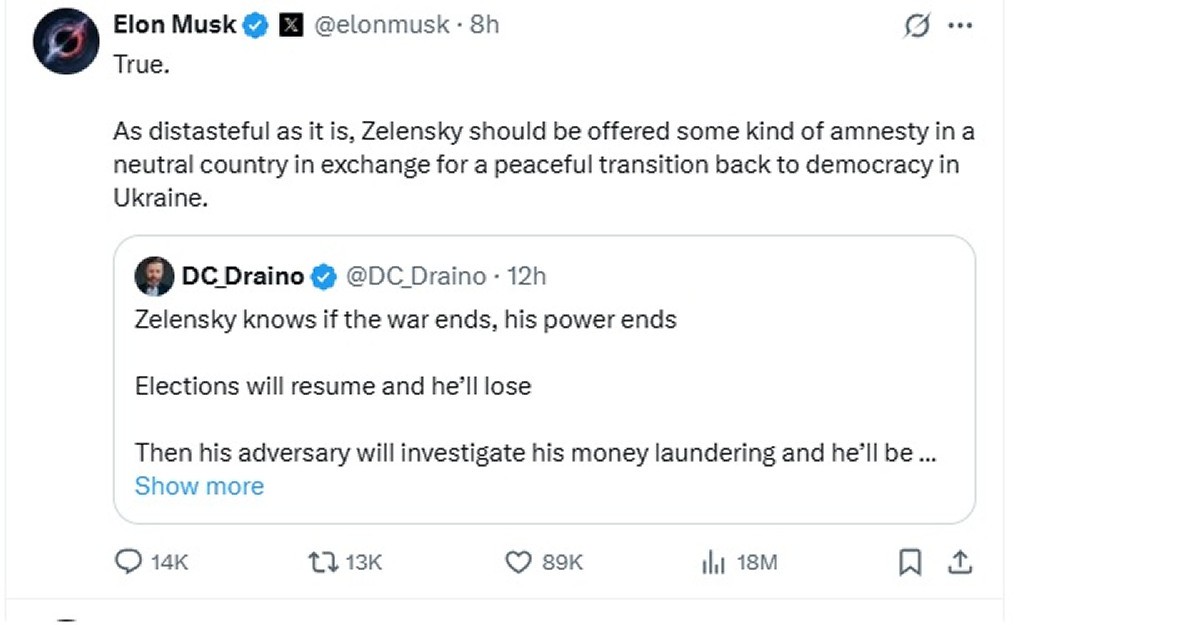Screen dimensions: 1200x625
Task: Click the 12h quoted post timestamp
Action: (x=526, y=277)
